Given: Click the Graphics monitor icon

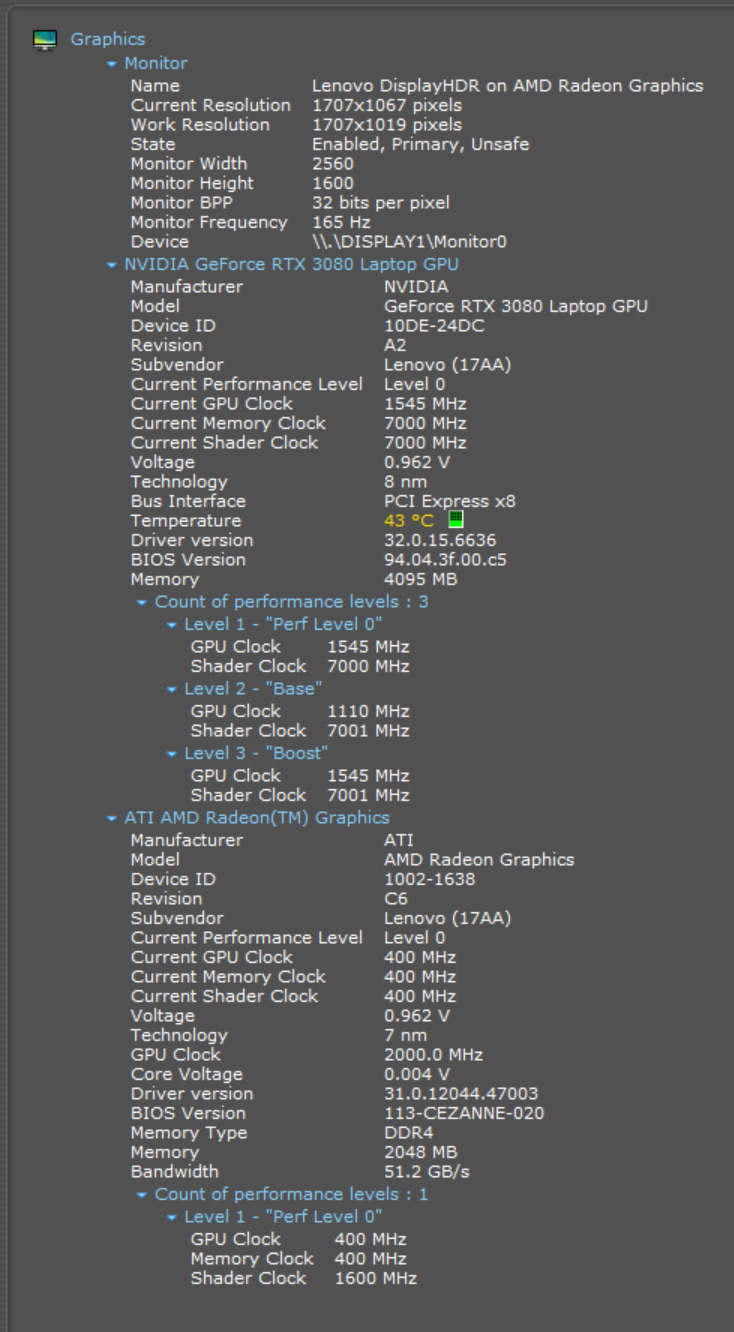Looking at the screenshot, I should 44,40.
